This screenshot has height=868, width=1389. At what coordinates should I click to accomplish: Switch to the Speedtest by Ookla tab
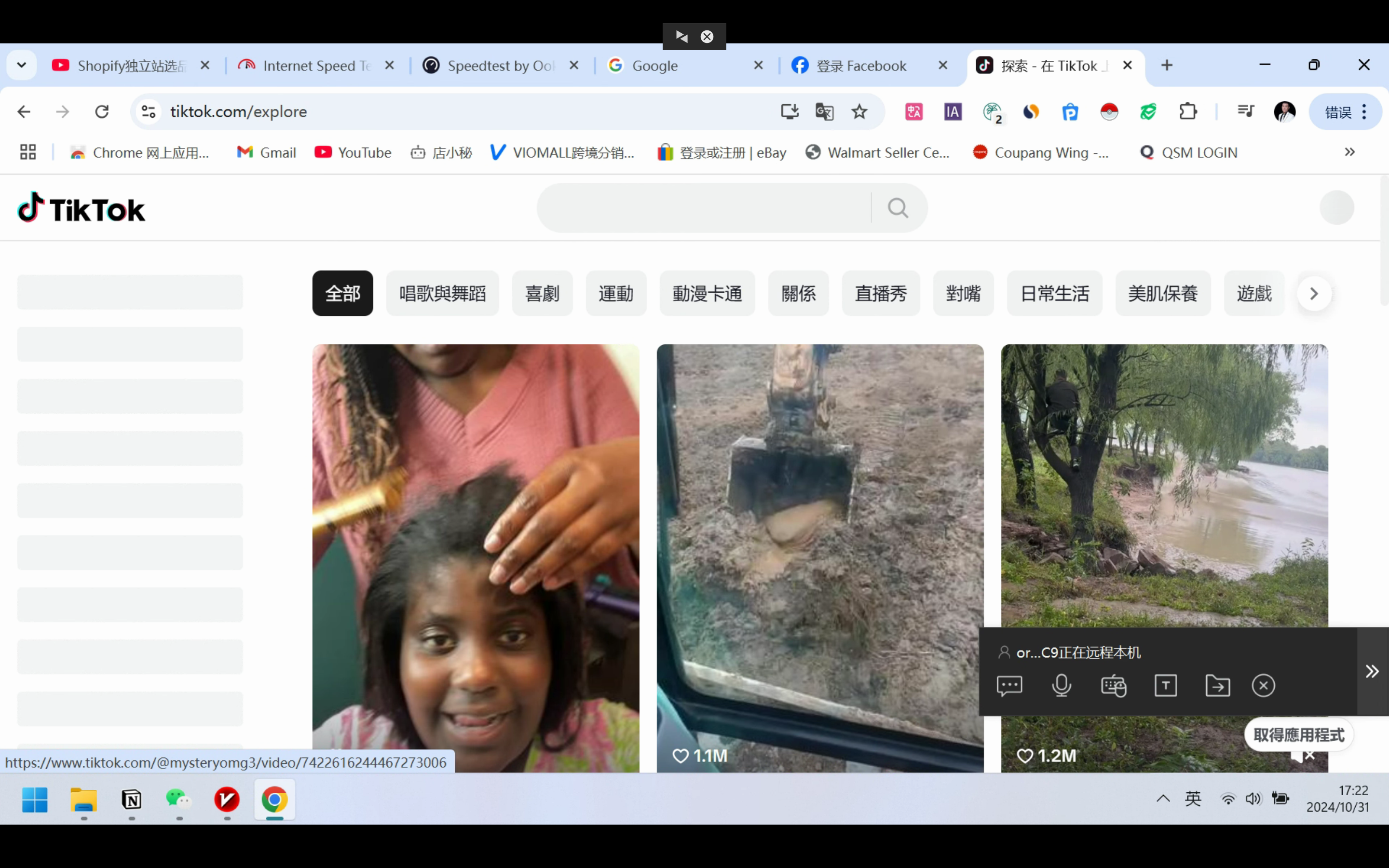501,66
